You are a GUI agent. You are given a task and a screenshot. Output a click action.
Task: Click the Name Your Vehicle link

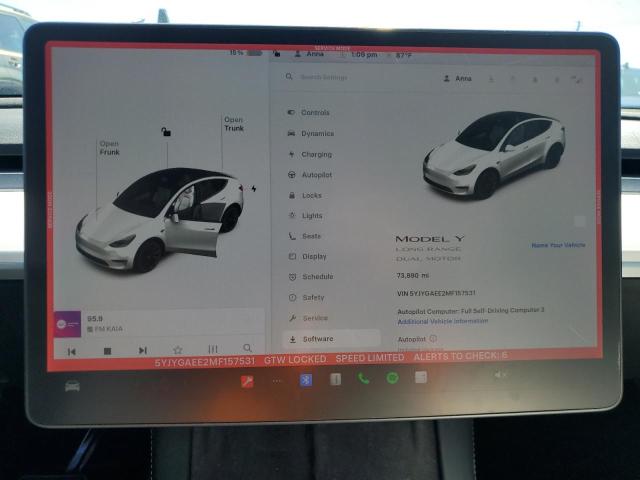point(558,245)
